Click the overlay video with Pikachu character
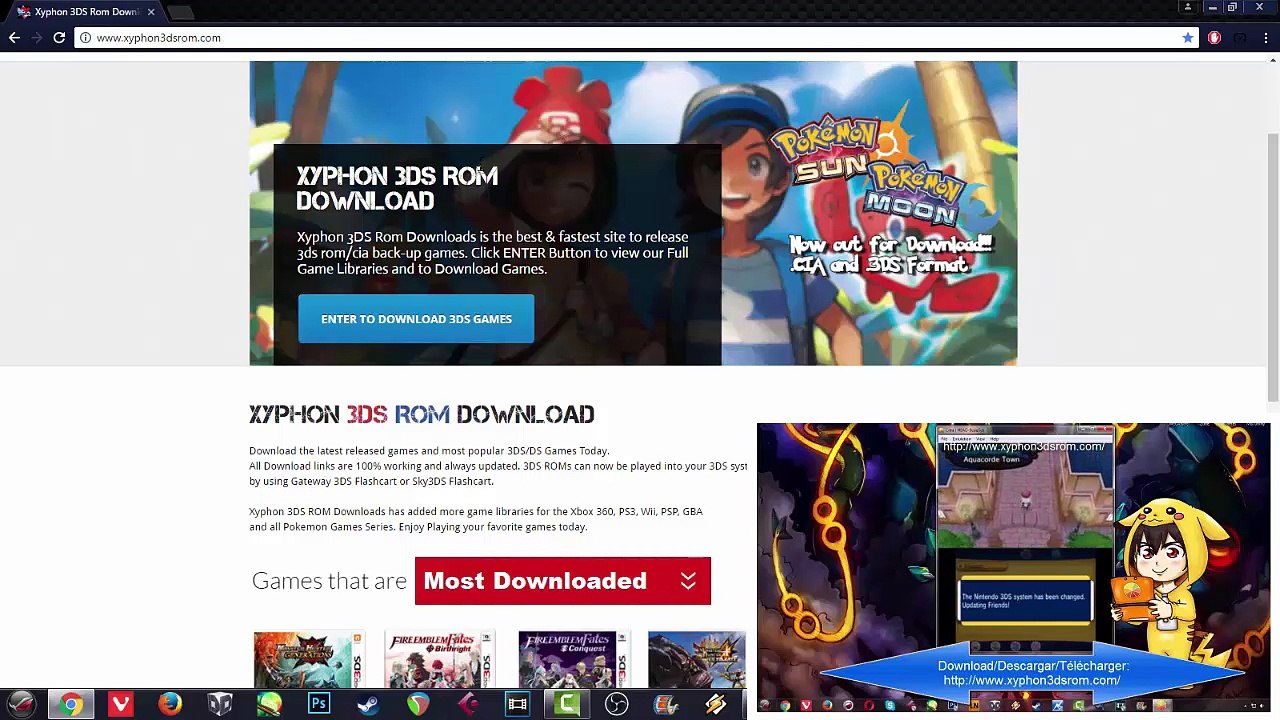This screenshot has width=1280, height=720. click(x=1013, y=567)
